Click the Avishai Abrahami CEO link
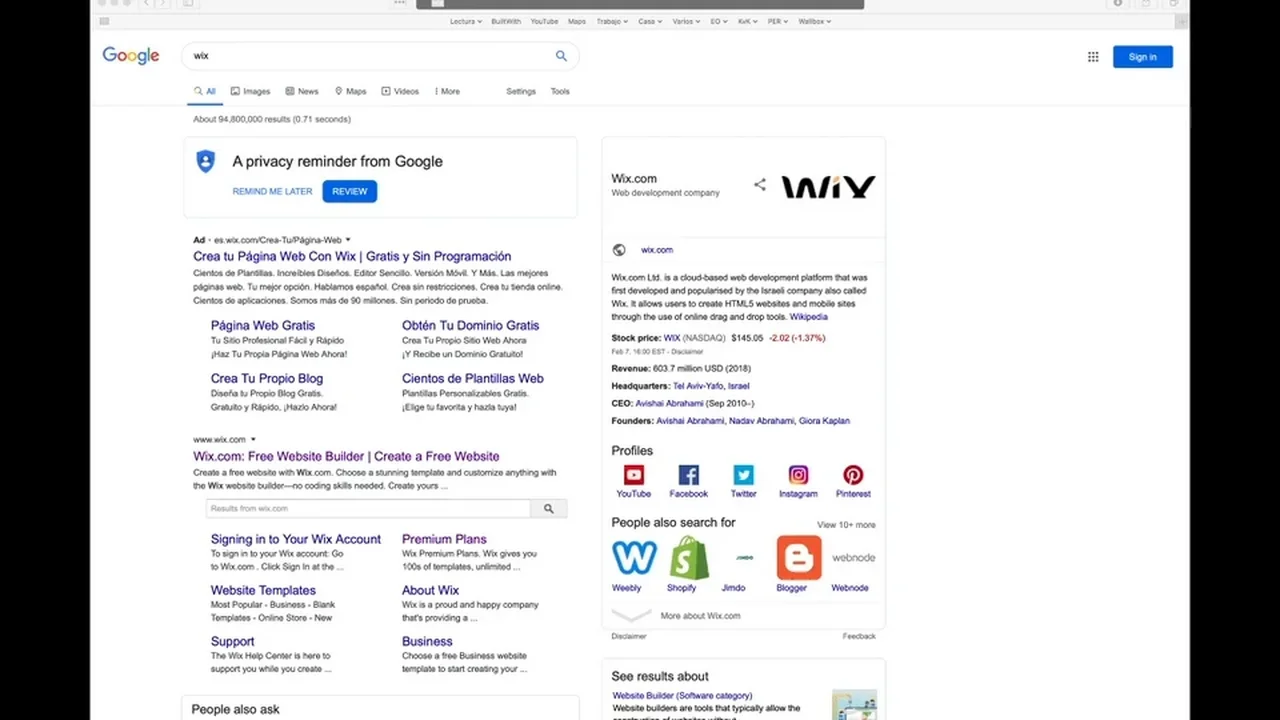 click(670, 403)
